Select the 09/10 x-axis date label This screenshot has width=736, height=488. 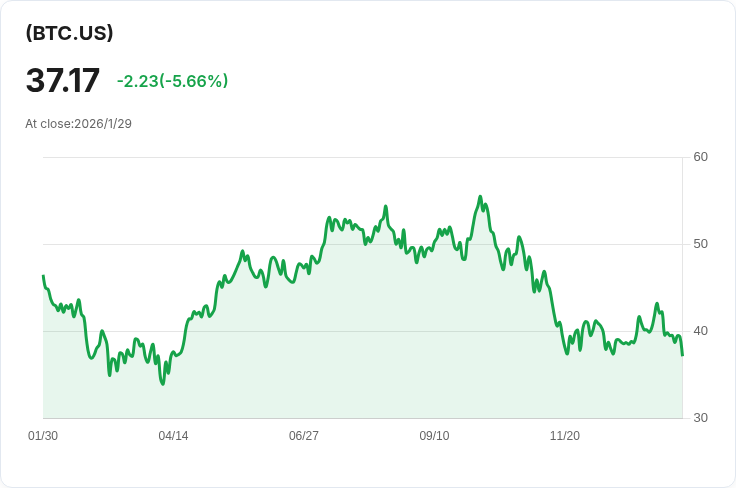(x=434, y=436)
